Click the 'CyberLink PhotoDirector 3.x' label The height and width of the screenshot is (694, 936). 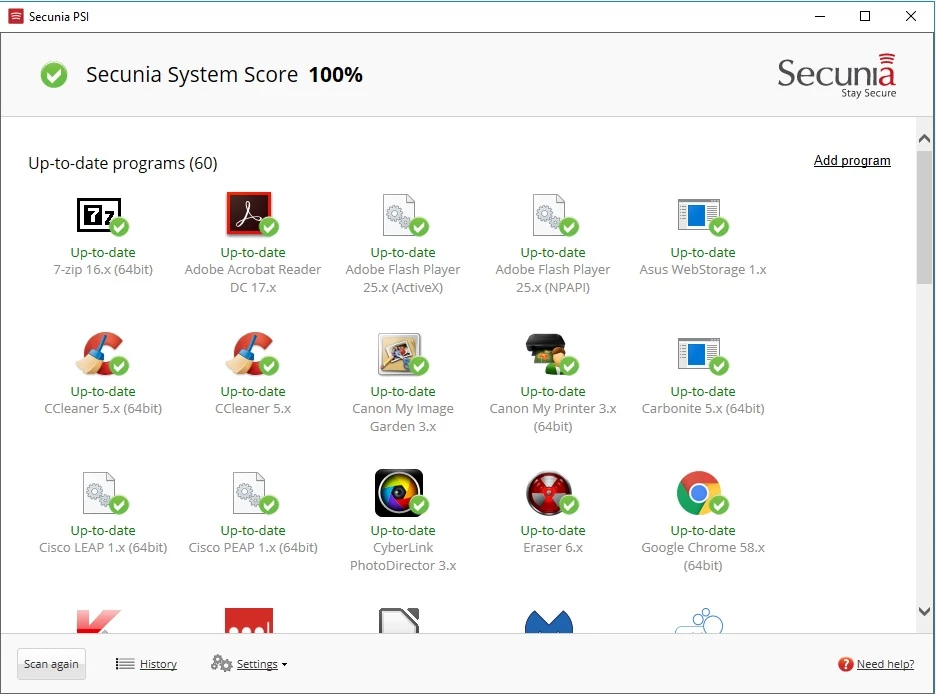(x=403, y=556)
